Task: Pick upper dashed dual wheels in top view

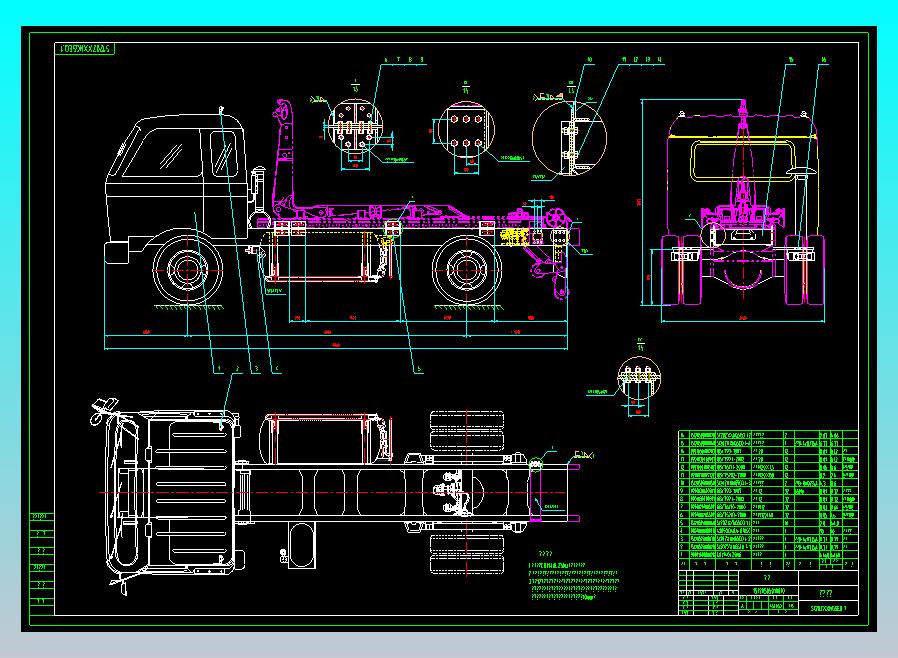Action: (467, 430)
